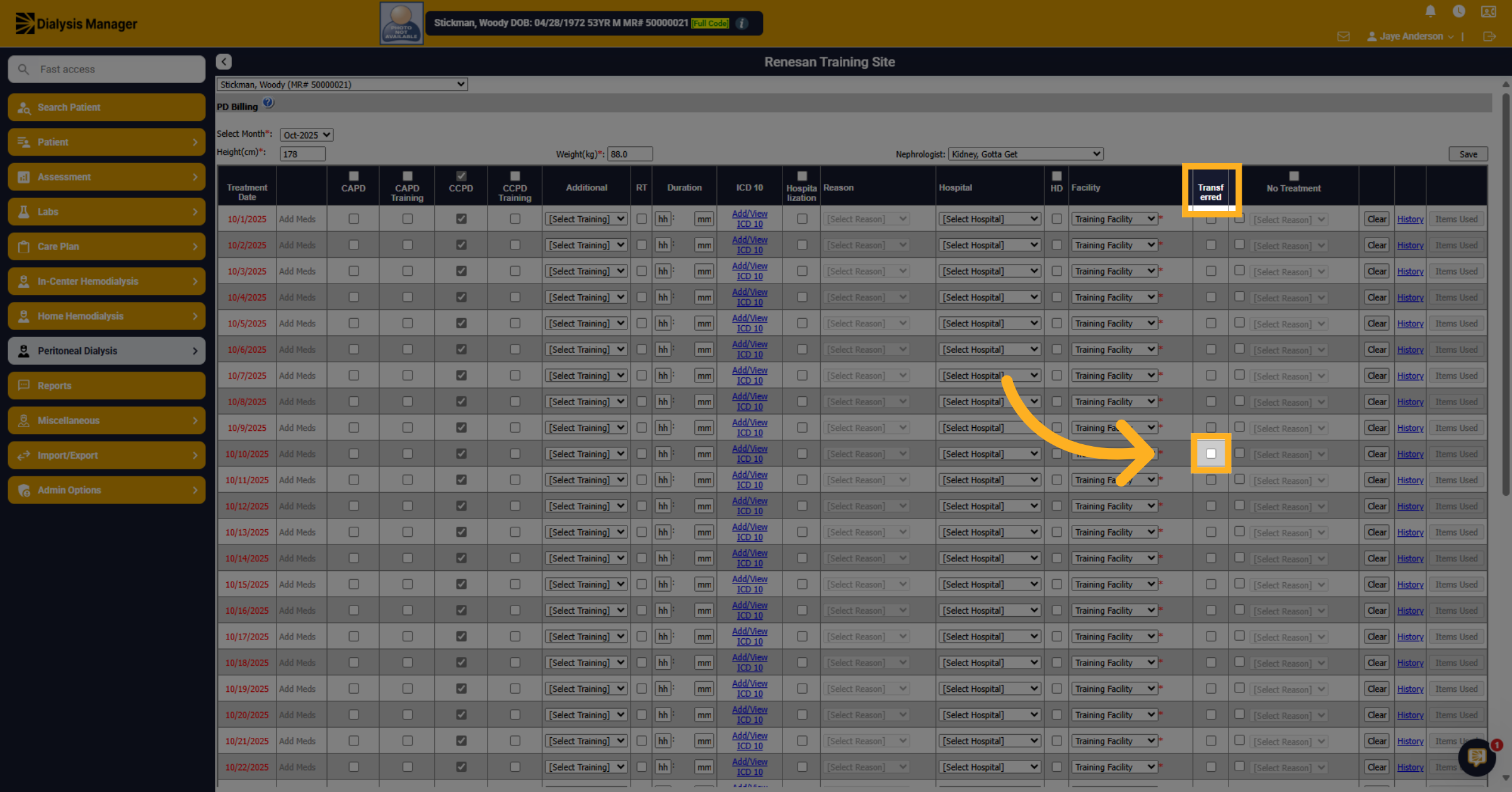The height and width of the screenshot is (792, 1512).
Task: Open the chat support bubble icon
Action: pos(1477,757)
